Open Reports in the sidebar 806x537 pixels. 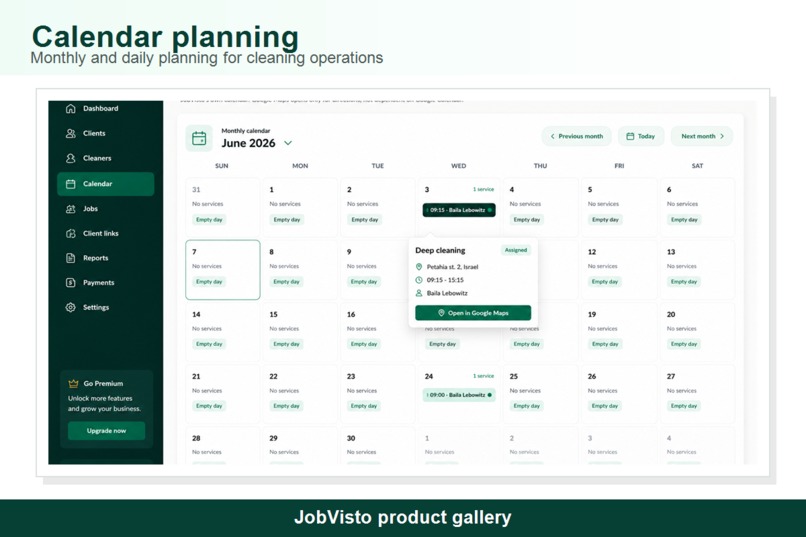pos(106,258)
